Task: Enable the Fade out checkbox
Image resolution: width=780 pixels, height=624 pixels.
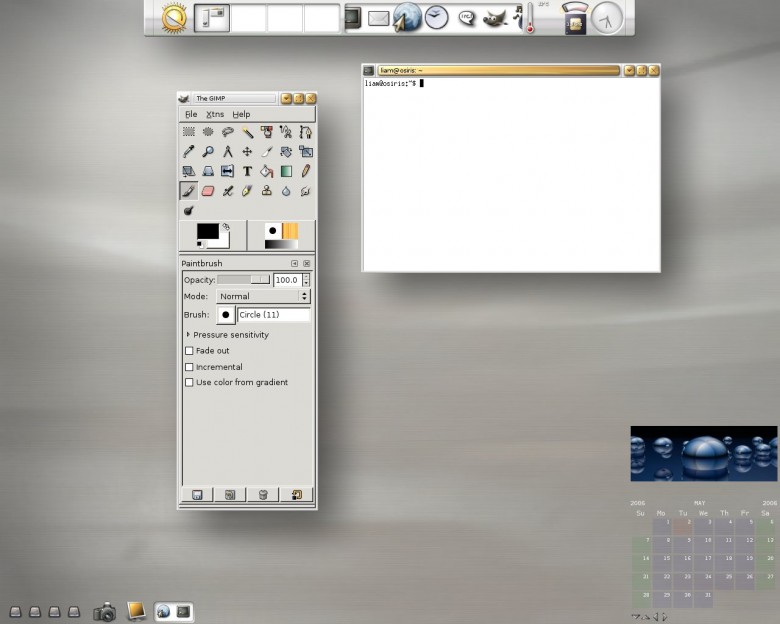Action: point(189,351)
